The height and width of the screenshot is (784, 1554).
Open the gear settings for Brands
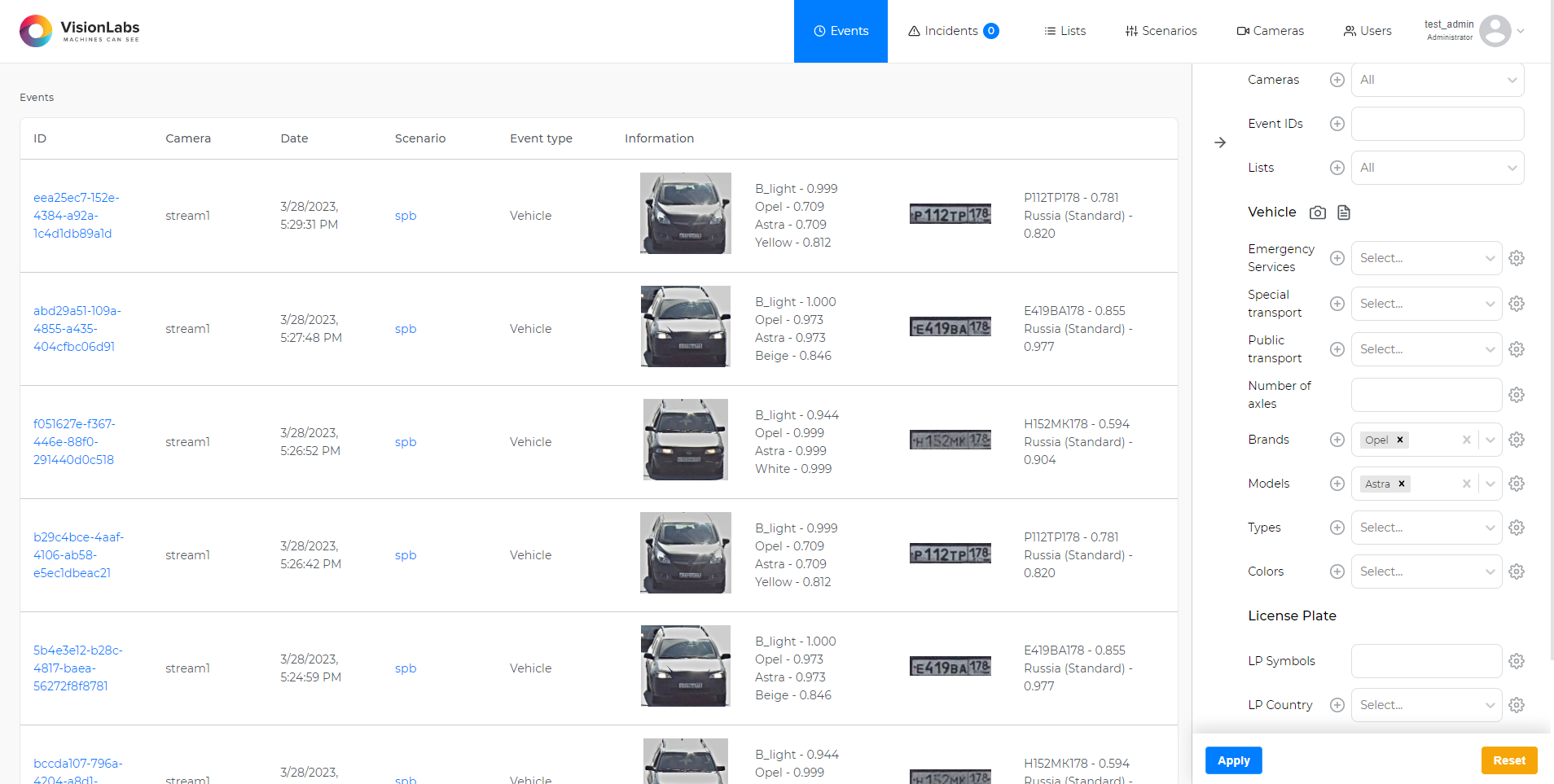coord(1517,440)
